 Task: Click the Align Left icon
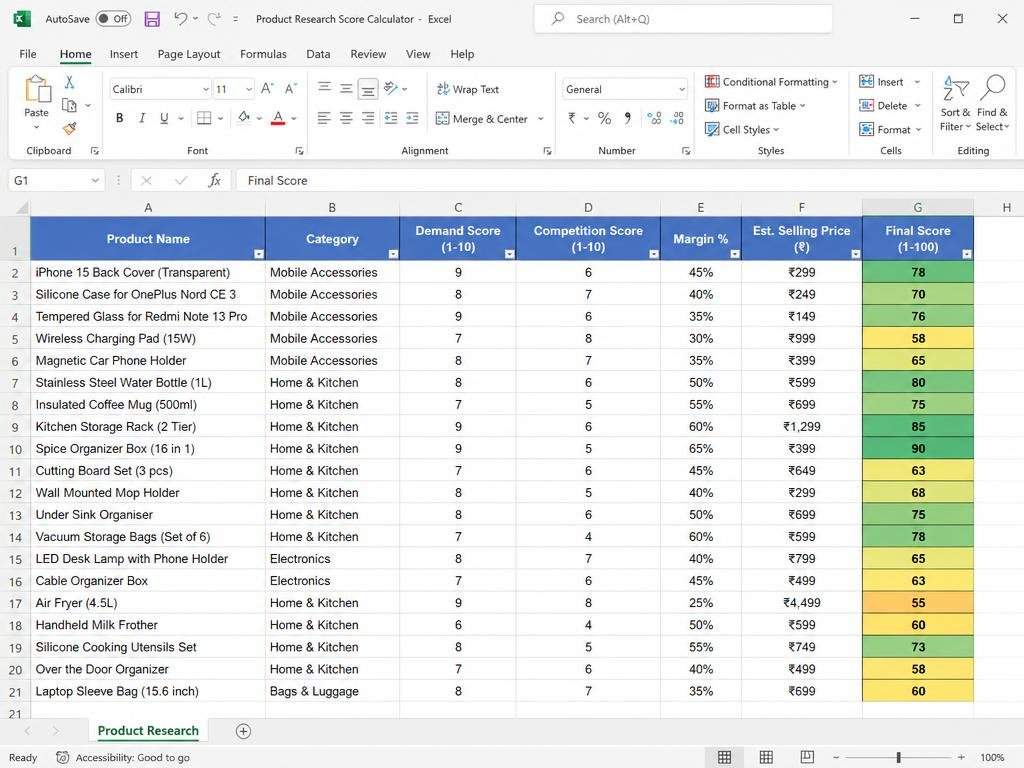[325, 118]
